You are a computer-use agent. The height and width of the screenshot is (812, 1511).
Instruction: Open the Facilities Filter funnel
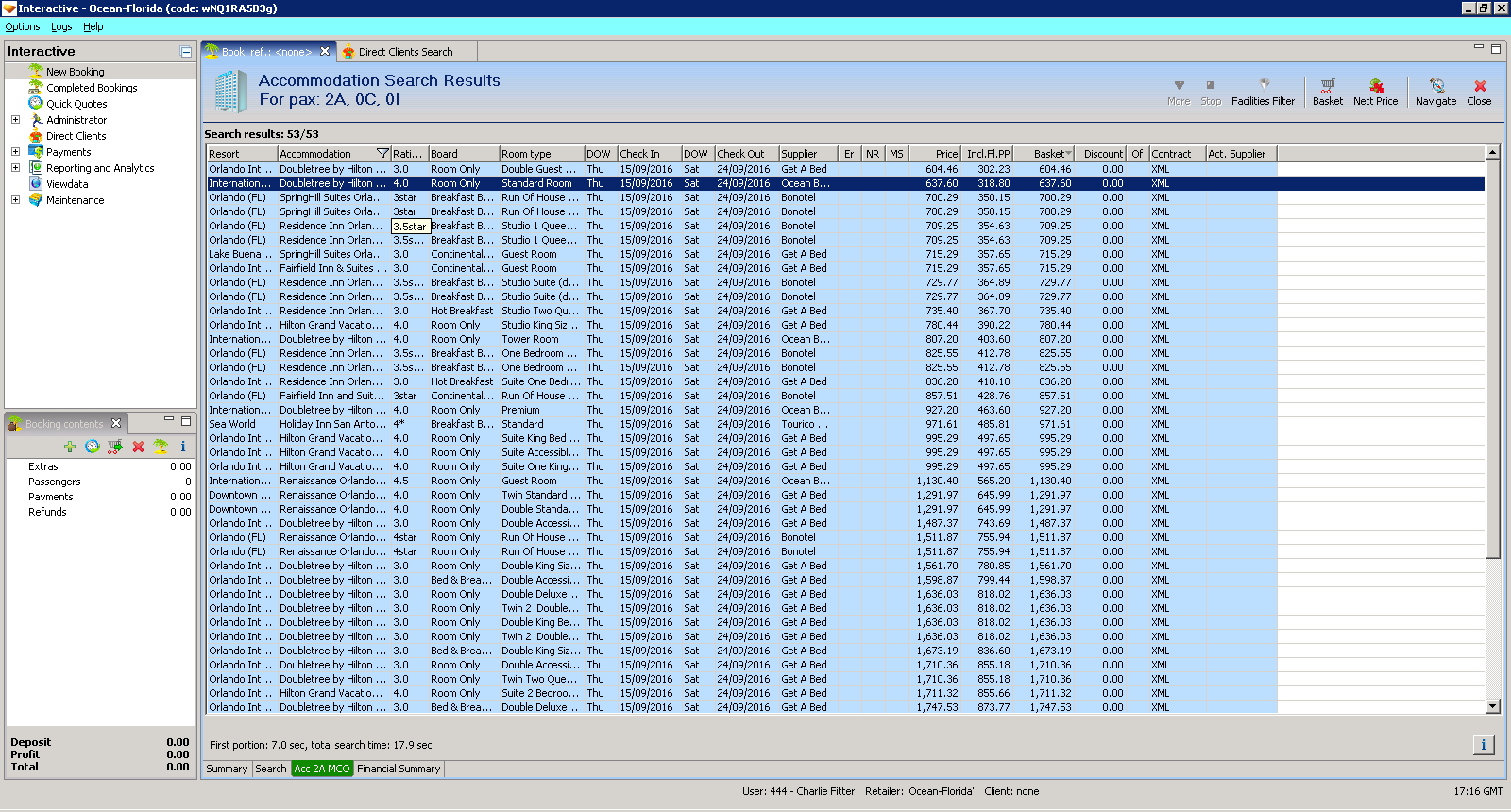(x=1263, y=92)
